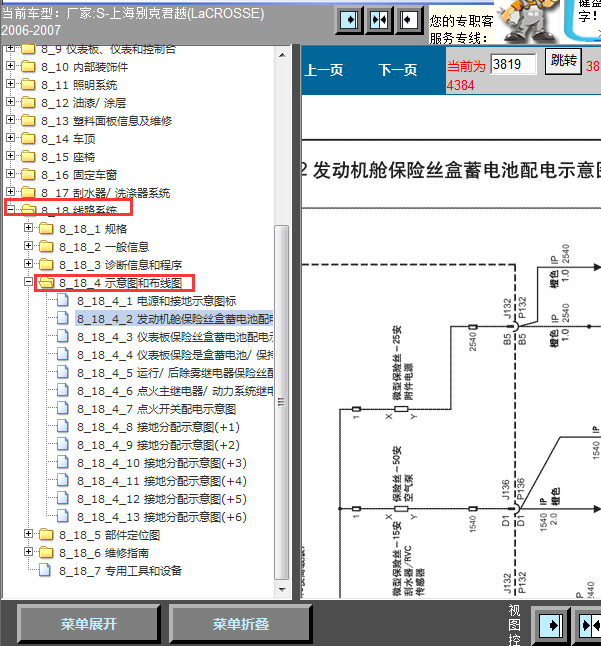Viewport: 601px width, 646px height.
Task: Click the 跳转 jump button
Action: 563,61
